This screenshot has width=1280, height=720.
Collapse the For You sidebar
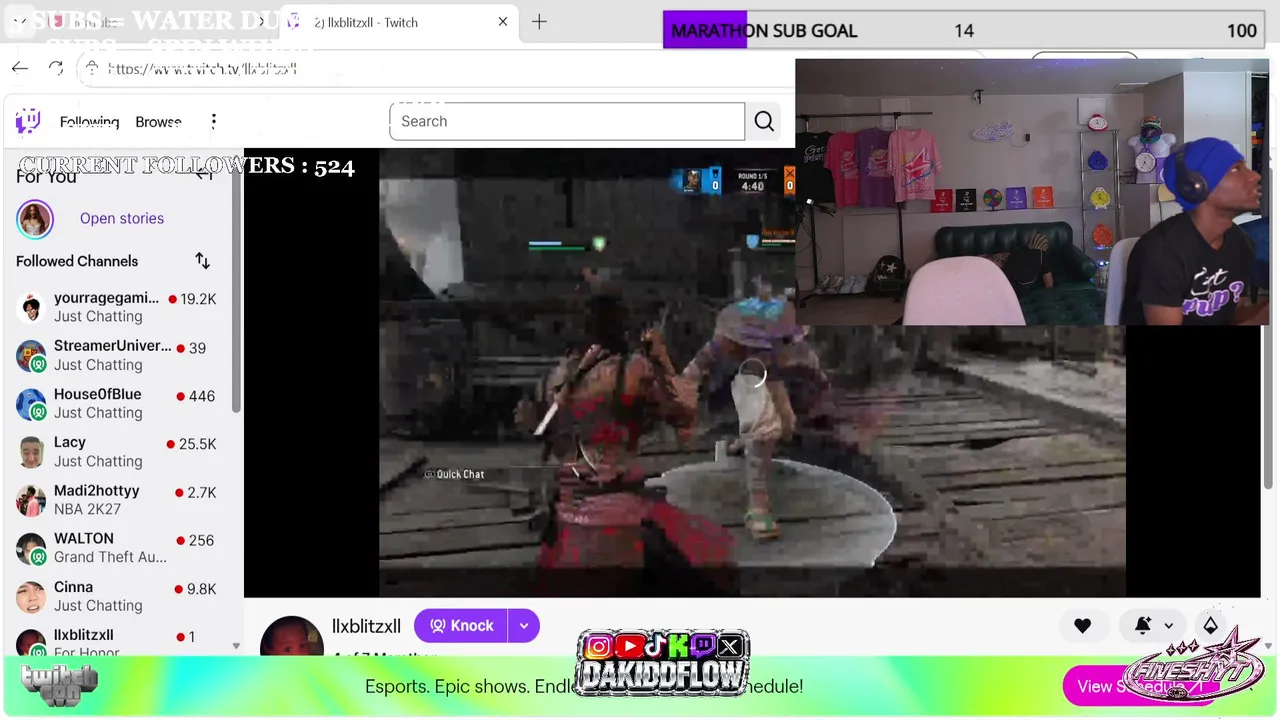(204, 174)
